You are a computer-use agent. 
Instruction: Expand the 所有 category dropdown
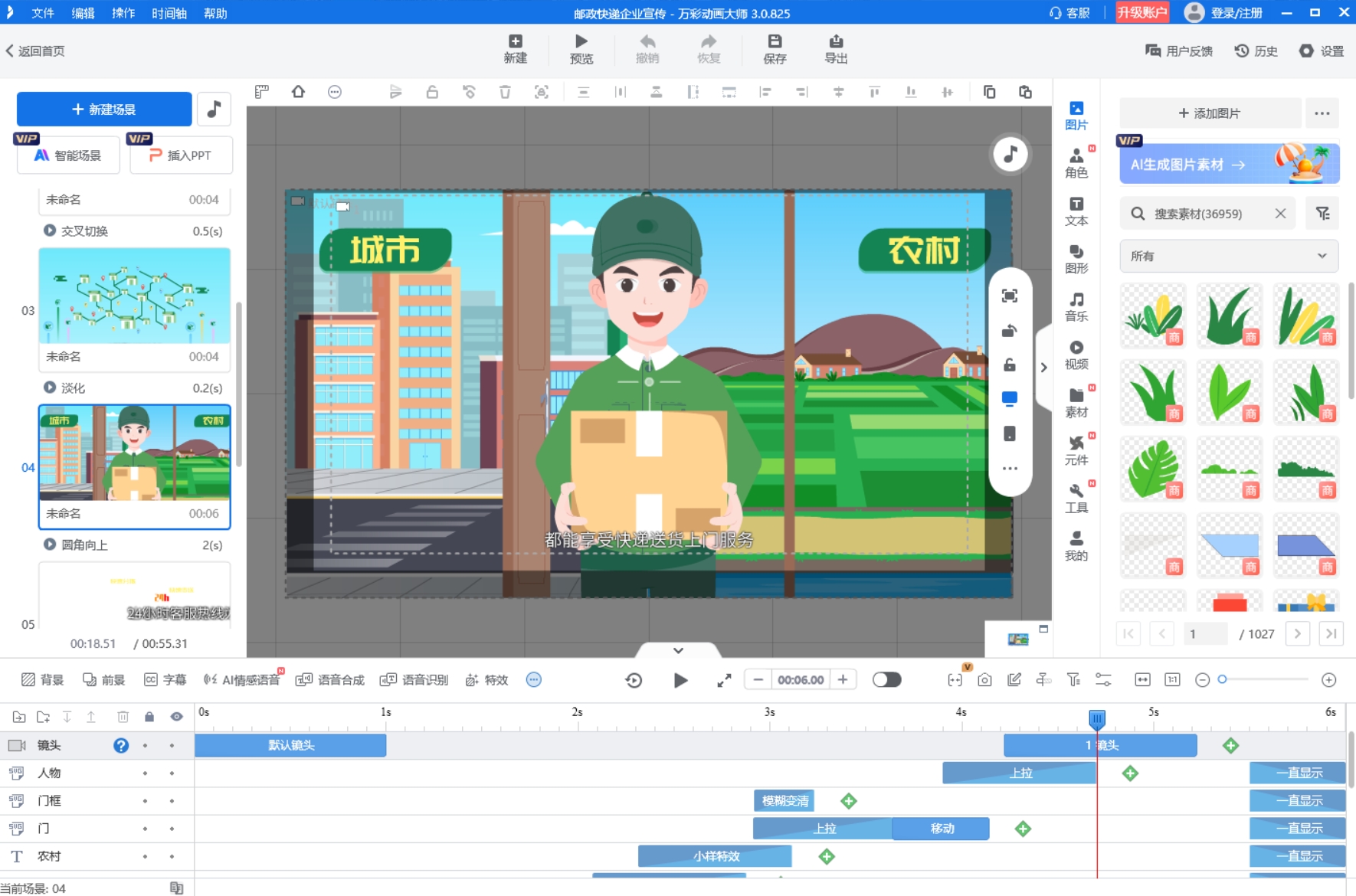click(1229, 256)
